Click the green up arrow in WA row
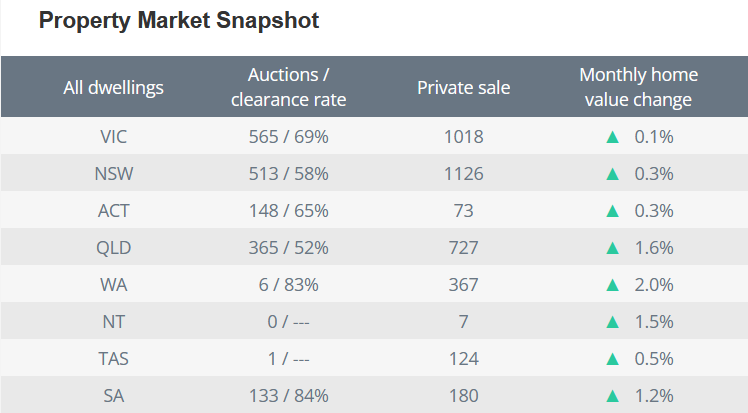The width and height of the screenshot is (748, 413). (x=613, y=285)
